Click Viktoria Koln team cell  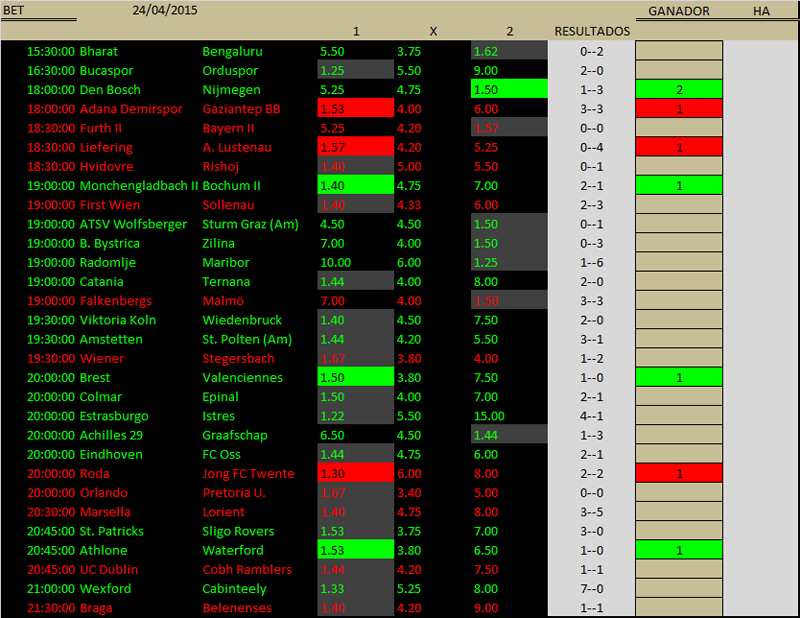(x=117, y=320)
